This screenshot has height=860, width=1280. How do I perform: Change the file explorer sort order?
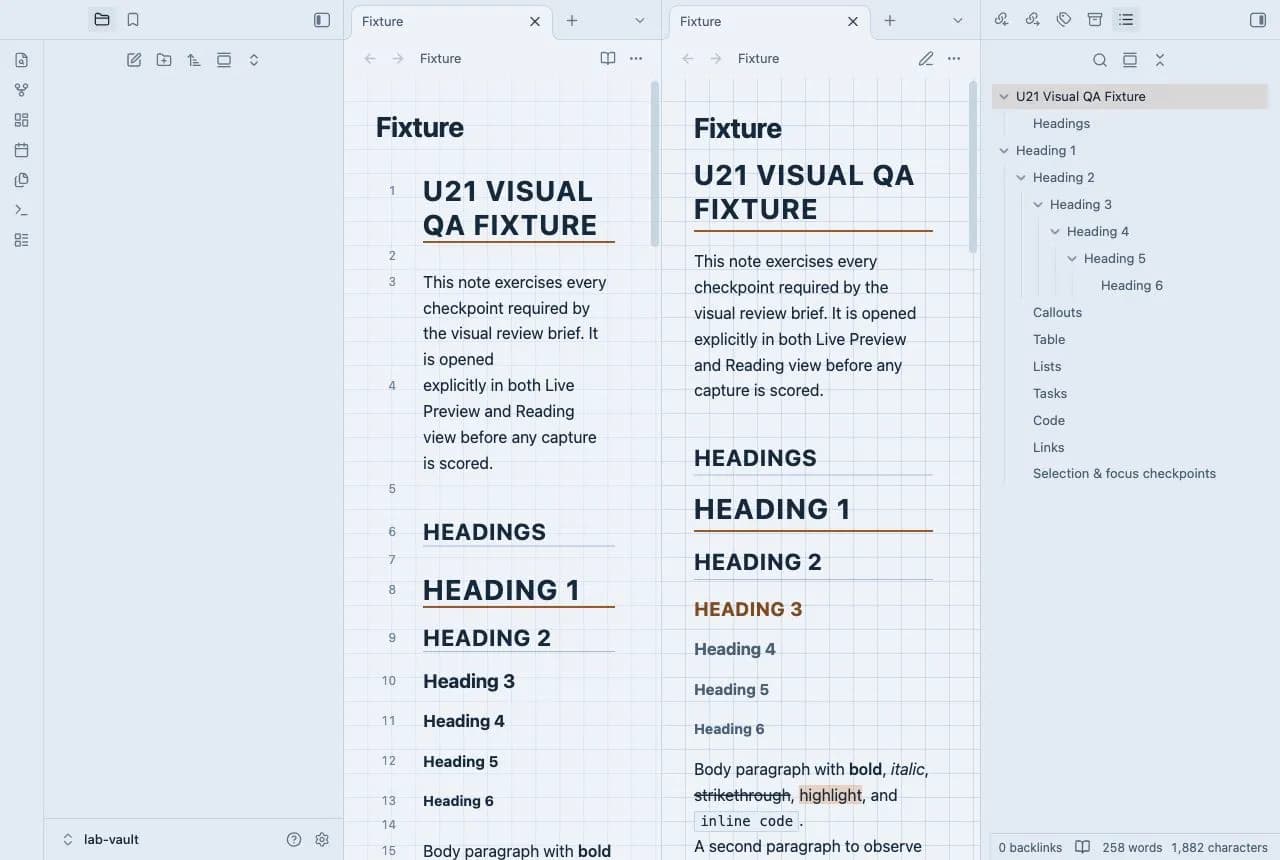(x=194, y=60)
